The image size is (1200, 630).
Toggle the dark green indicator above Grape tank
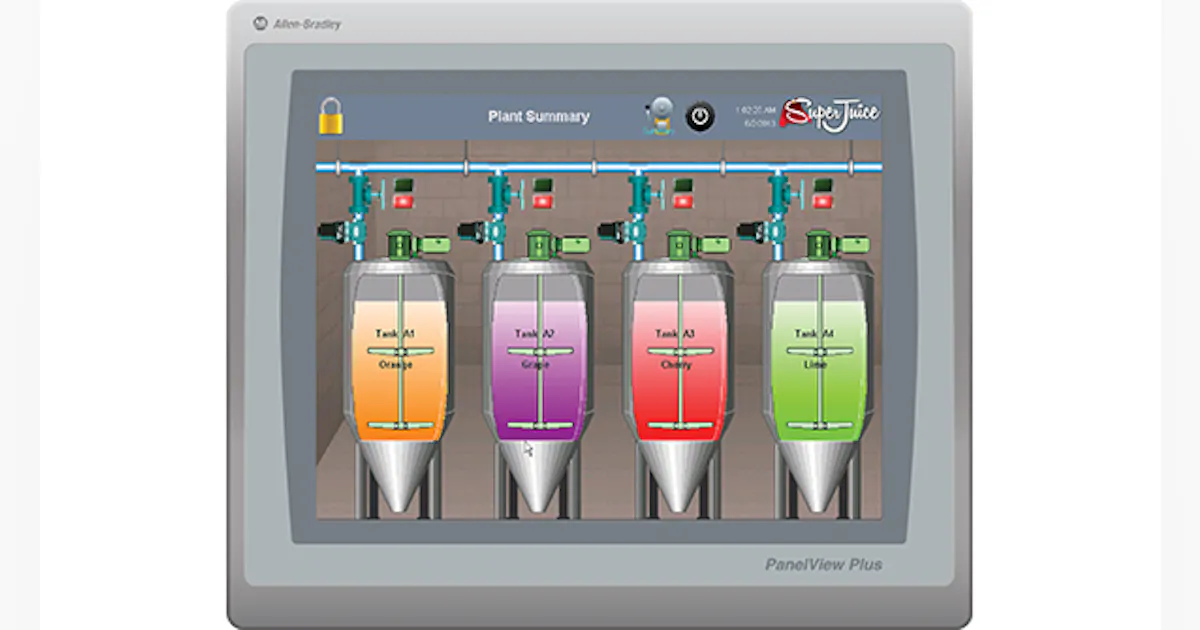[543, 185]
